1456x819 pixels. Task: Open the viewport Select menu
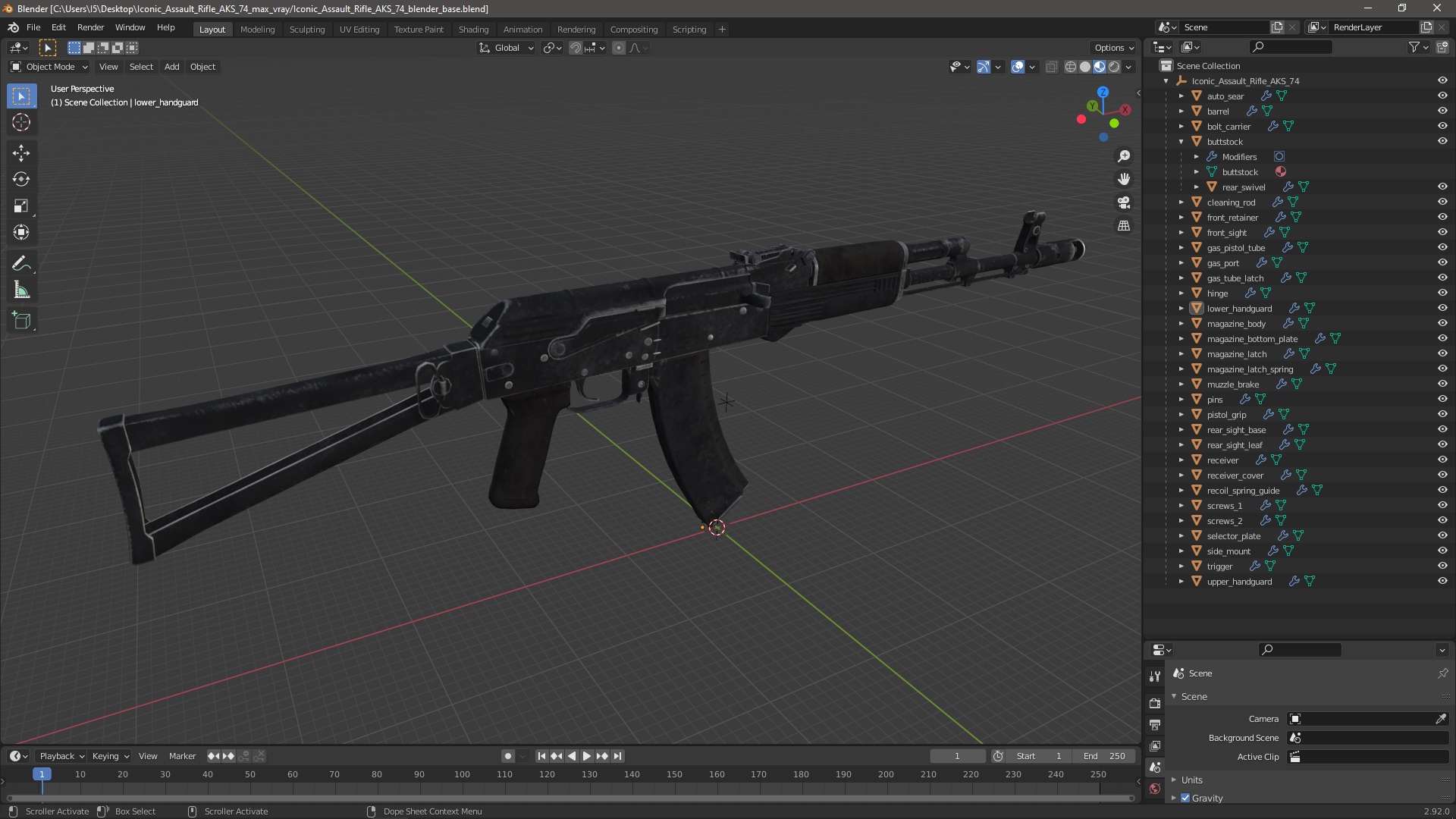pos(141,67)
